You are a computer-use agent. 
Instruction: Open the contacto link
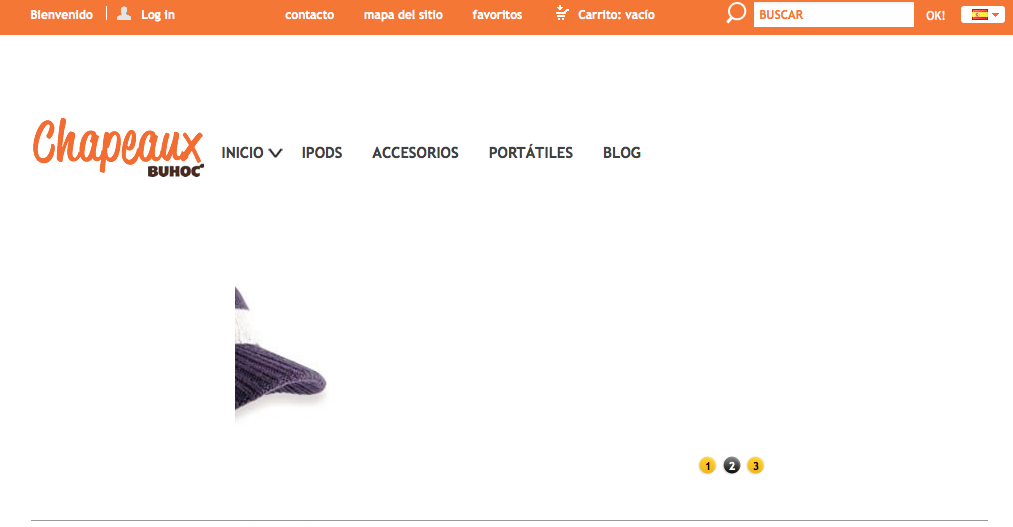309,15
